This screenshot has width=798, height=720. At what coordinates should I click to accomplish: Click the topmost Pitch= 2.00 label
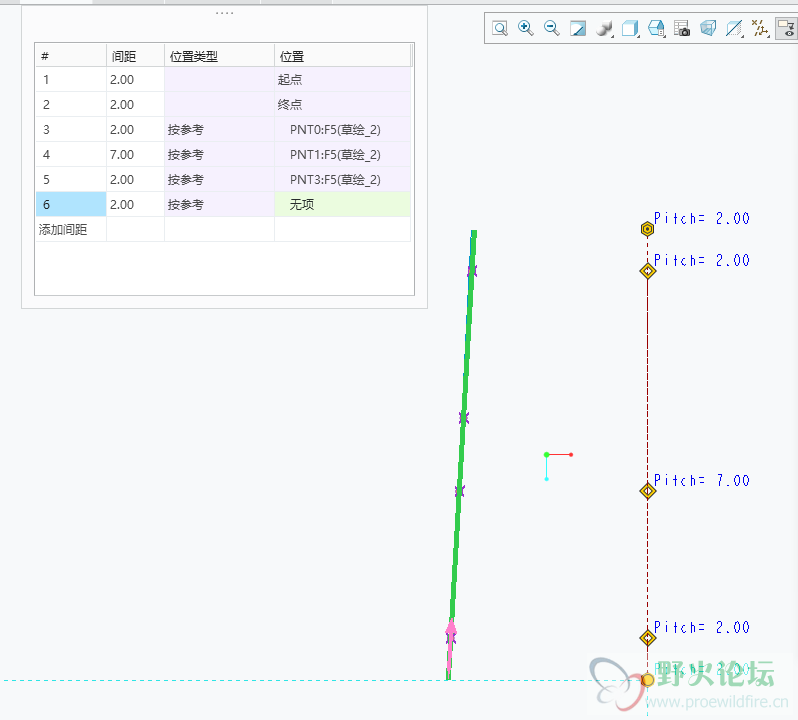click(x=702, y=218)
